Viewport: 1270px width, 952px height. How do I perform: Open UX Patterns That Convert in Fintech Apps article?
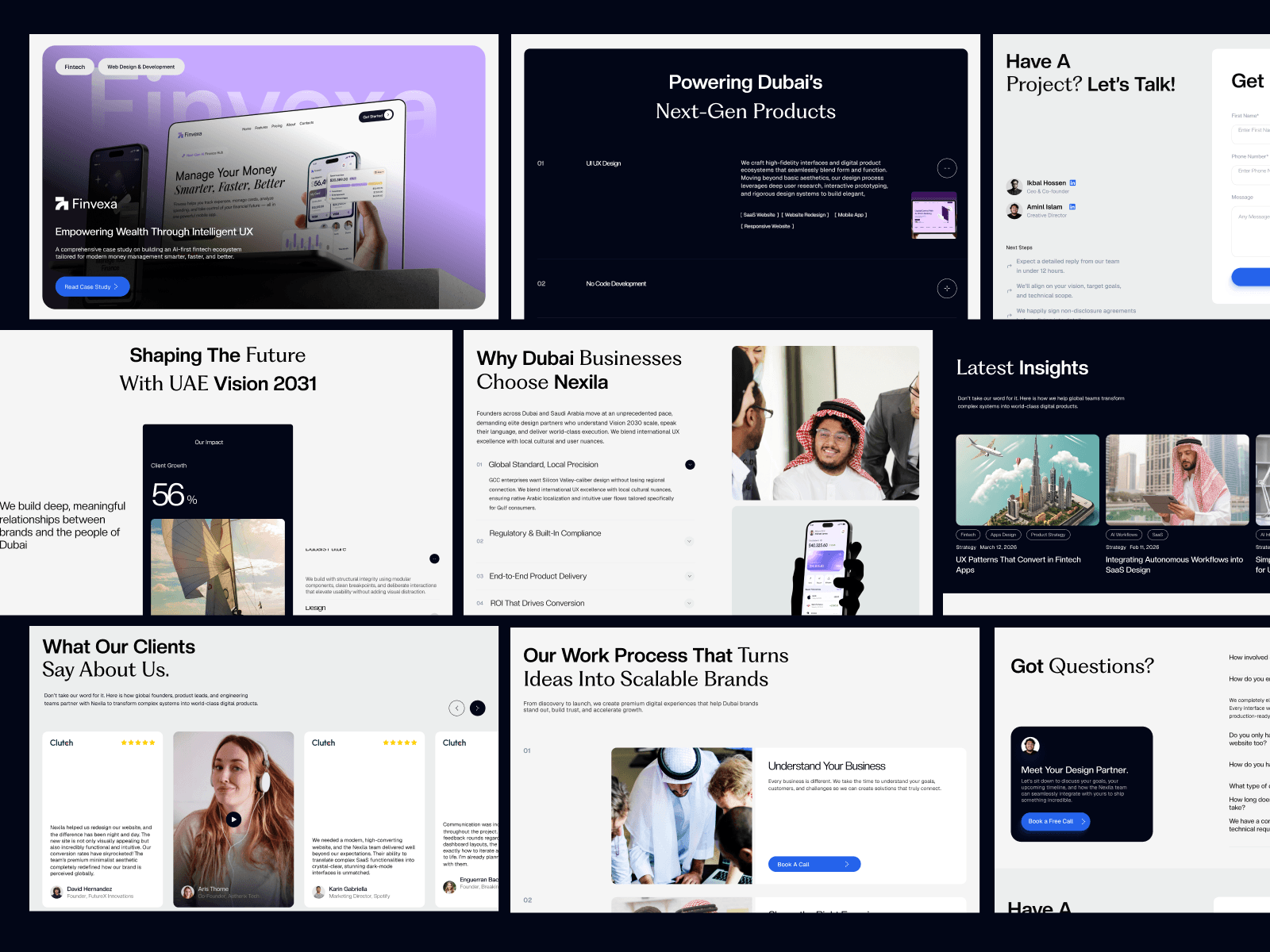coord(1018,565)
